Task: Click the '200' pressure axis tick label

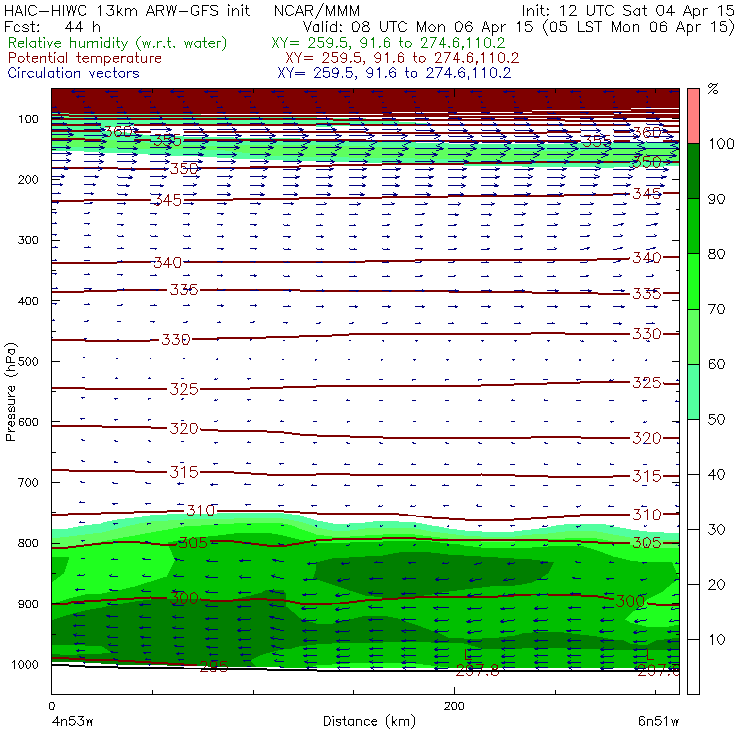Action: [x=28, y=179]
